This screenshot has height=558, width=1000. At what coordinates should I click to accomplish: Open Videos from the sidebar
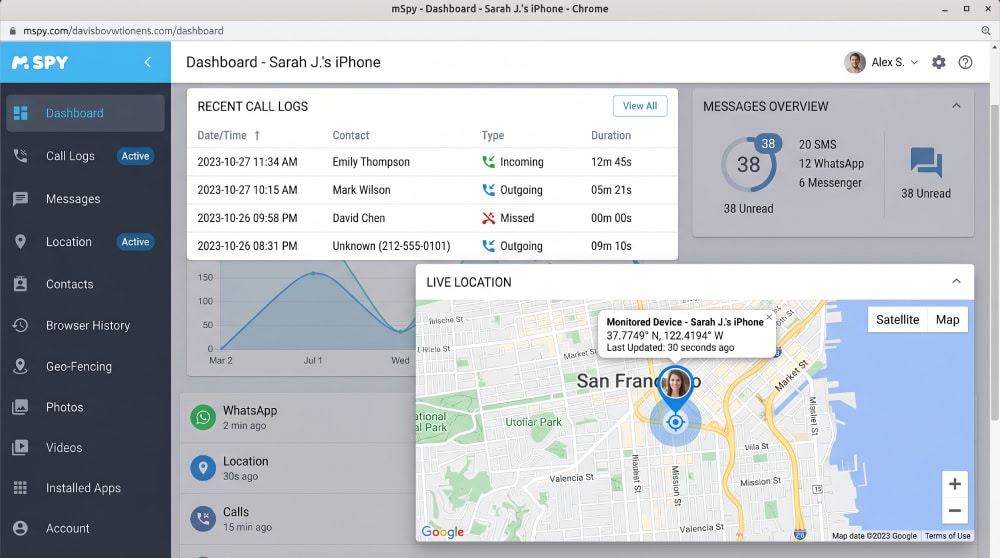coord(85,447)
